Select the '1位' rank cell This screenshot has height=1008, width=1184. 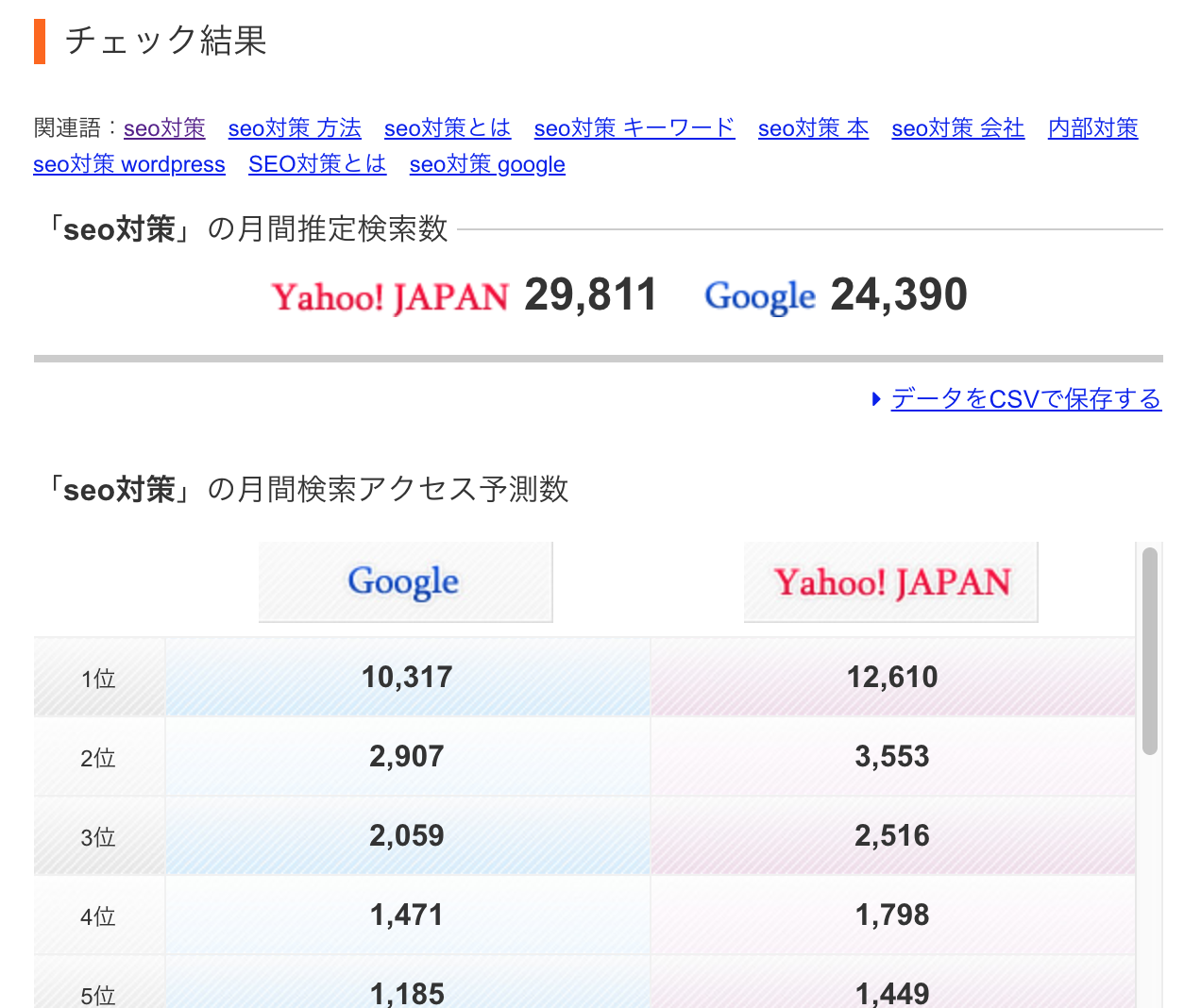[99, 678]
